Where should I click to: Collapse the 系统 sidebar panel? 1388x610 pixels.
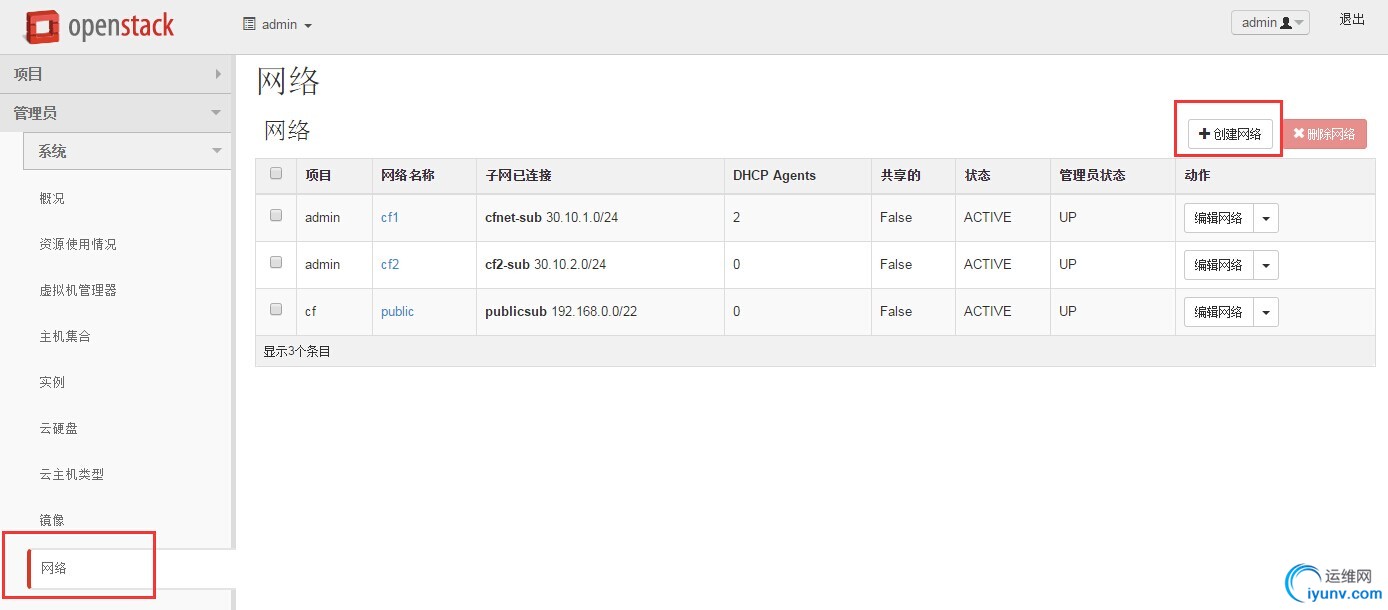[x=127, y=151]
